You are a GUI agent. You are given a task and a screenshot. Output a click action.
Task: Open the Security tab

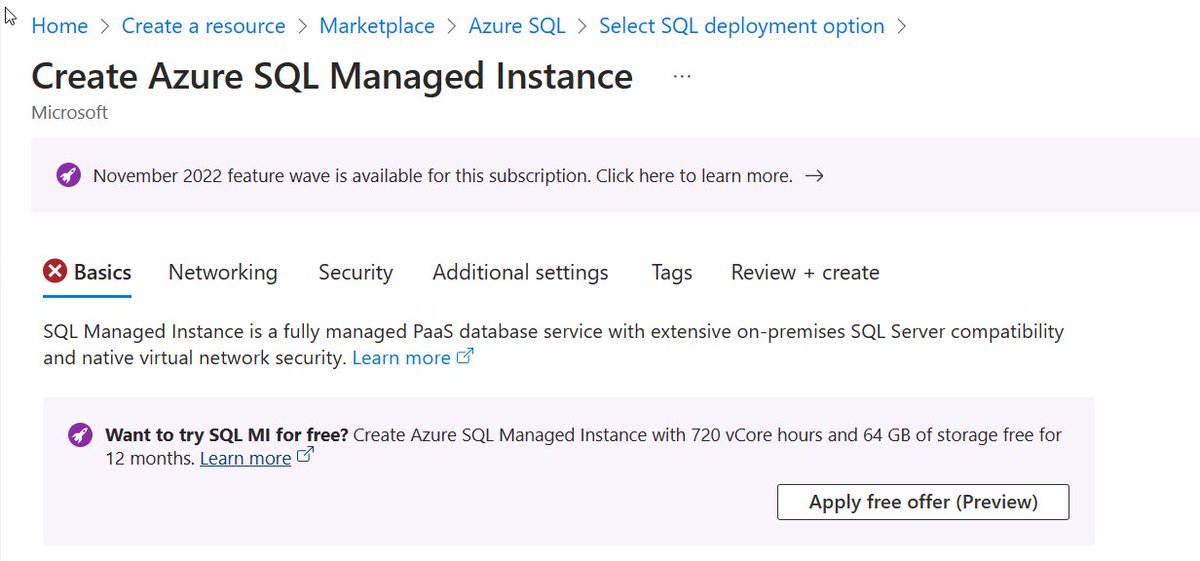(x=355, y=272)
